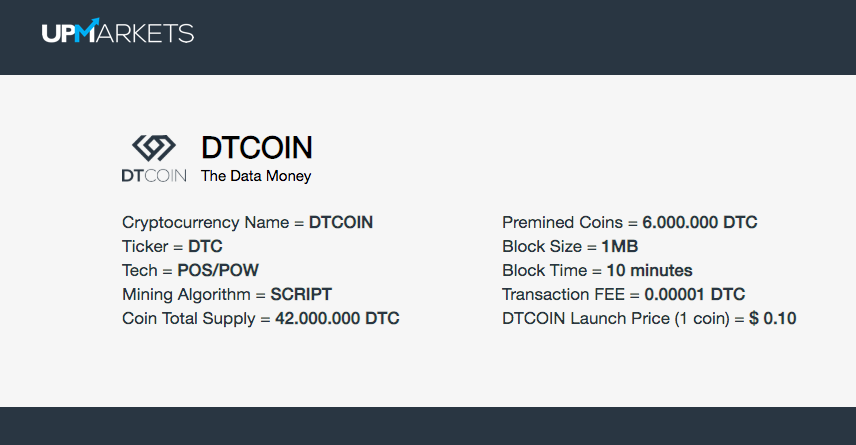Select the Ticker DTC value
This screenshot has width=856, height=445.
(x=205, y=246)
